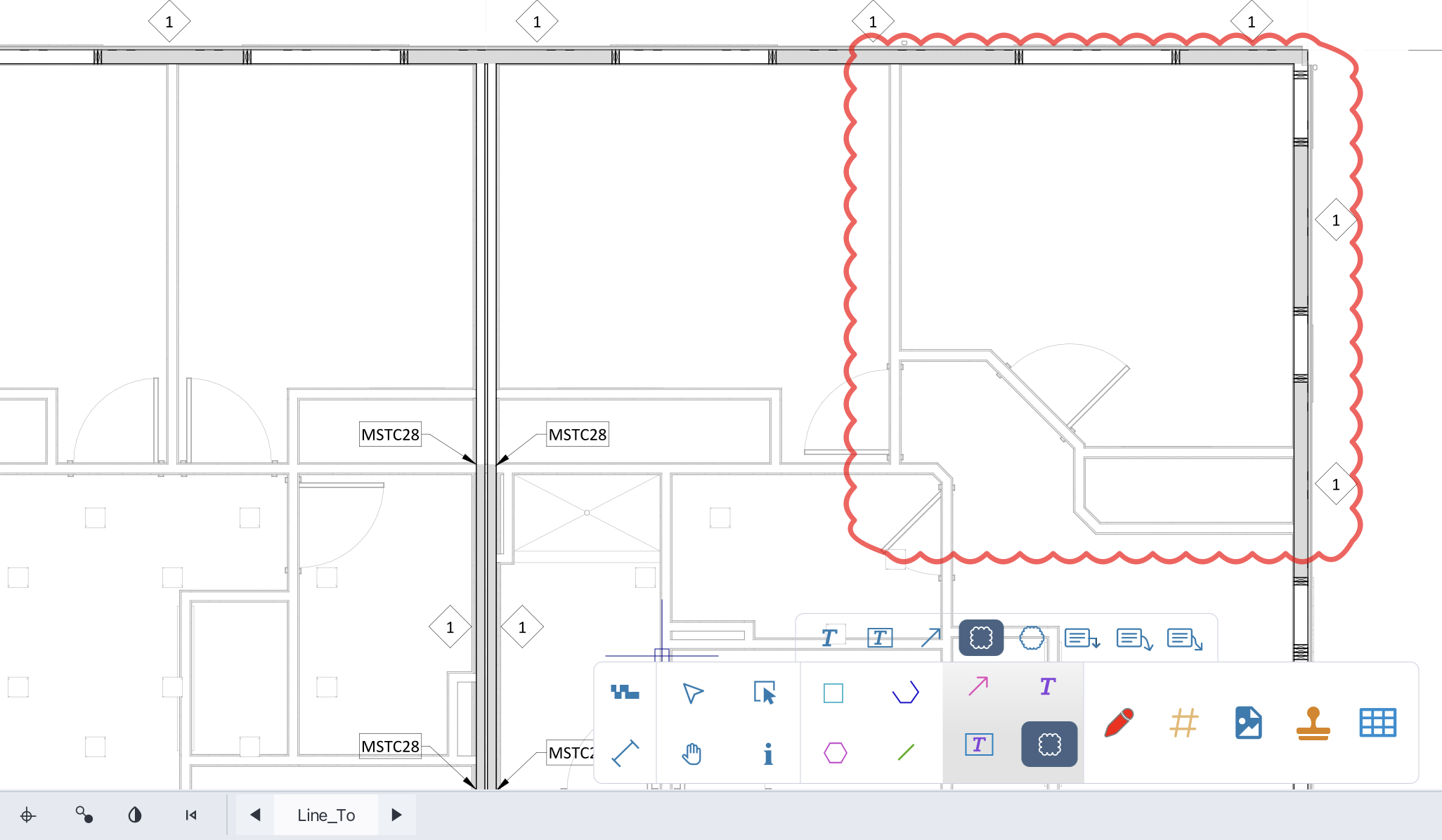Select the pink arrow annotation tool
1442x840 pixels.
(x=977, y=685)
